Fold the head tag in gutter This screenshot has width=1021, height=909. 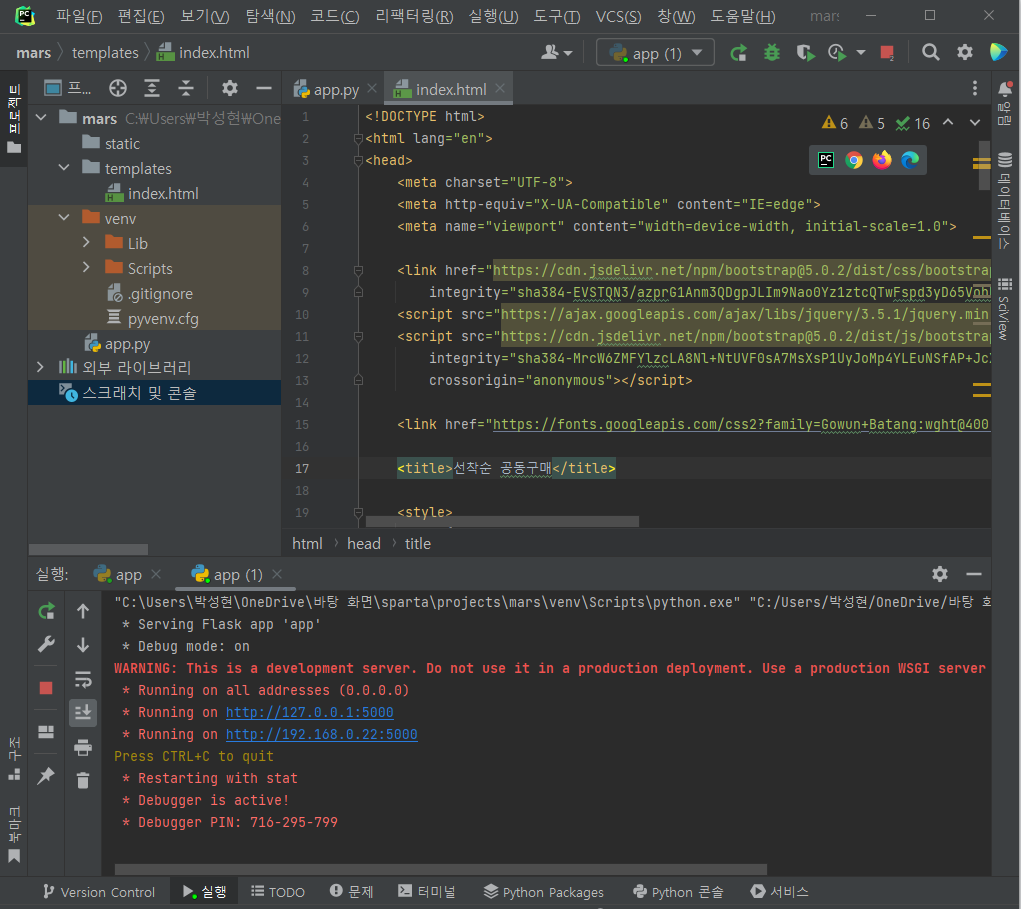point(358,160)
